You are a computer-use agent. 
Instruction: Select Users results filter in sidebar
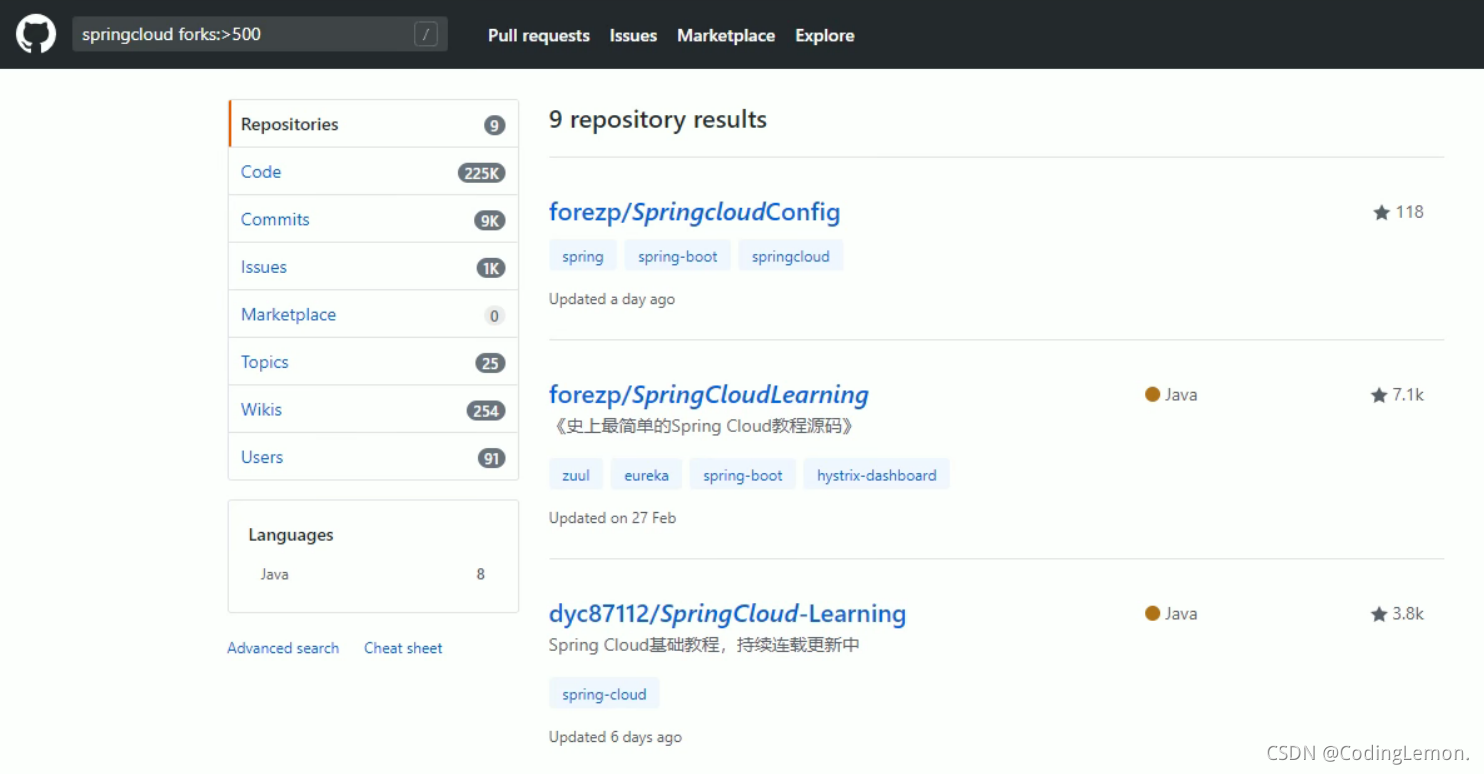tap(373, 457)
